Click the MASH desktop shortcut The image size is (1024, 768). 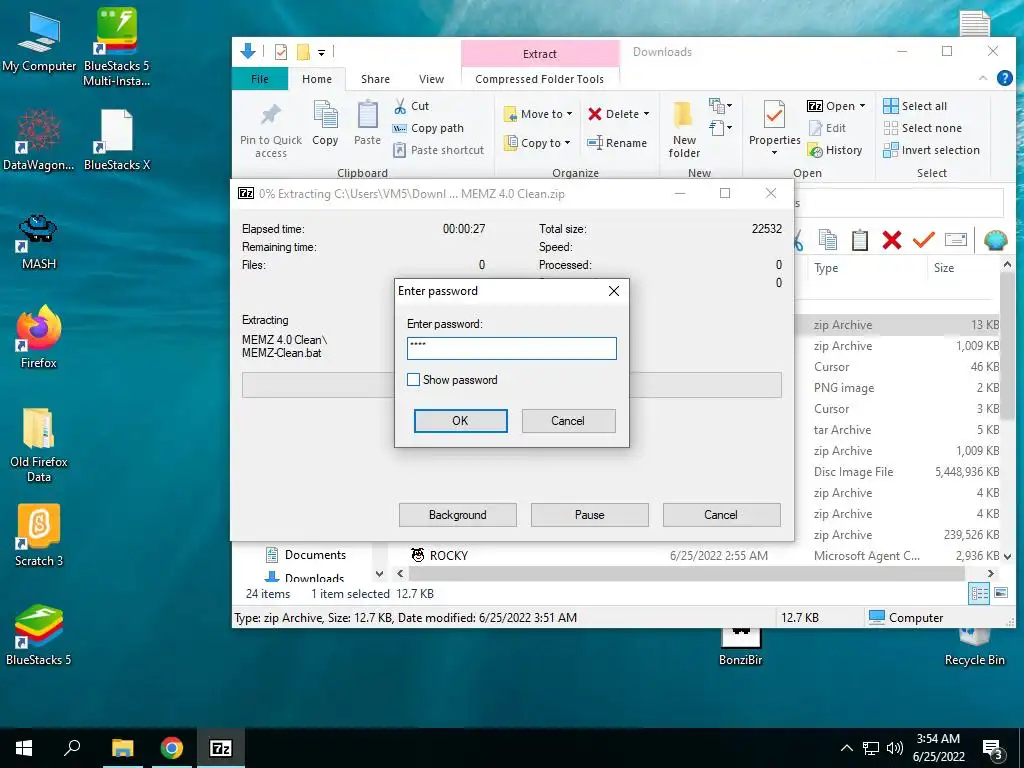39,241
